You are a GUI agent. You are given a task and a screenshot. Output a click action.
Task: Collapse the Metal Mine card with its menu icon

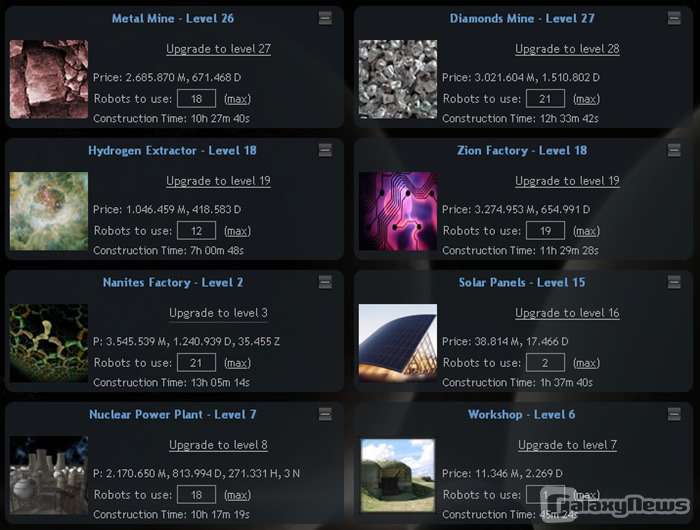click(x=325, y=18)
